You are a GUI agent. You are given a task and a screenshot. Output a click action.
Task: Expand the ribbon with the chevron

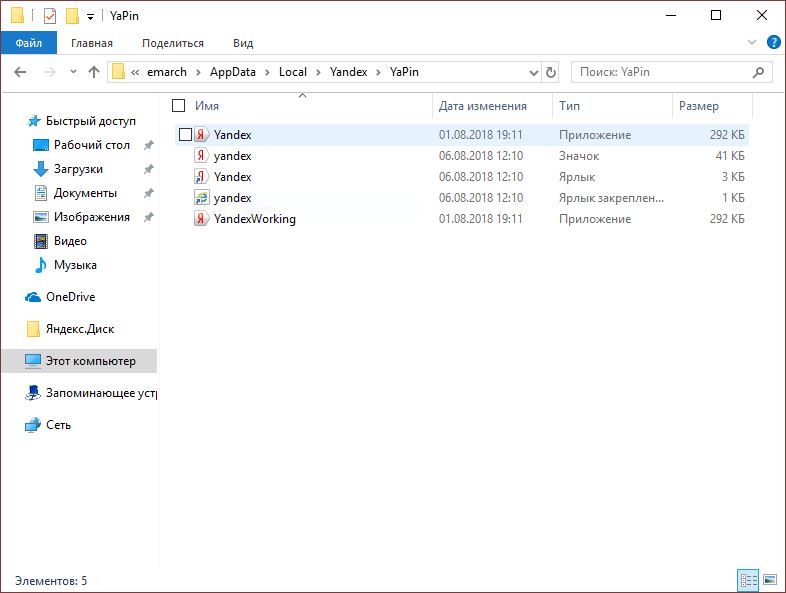tap(753, 43)
